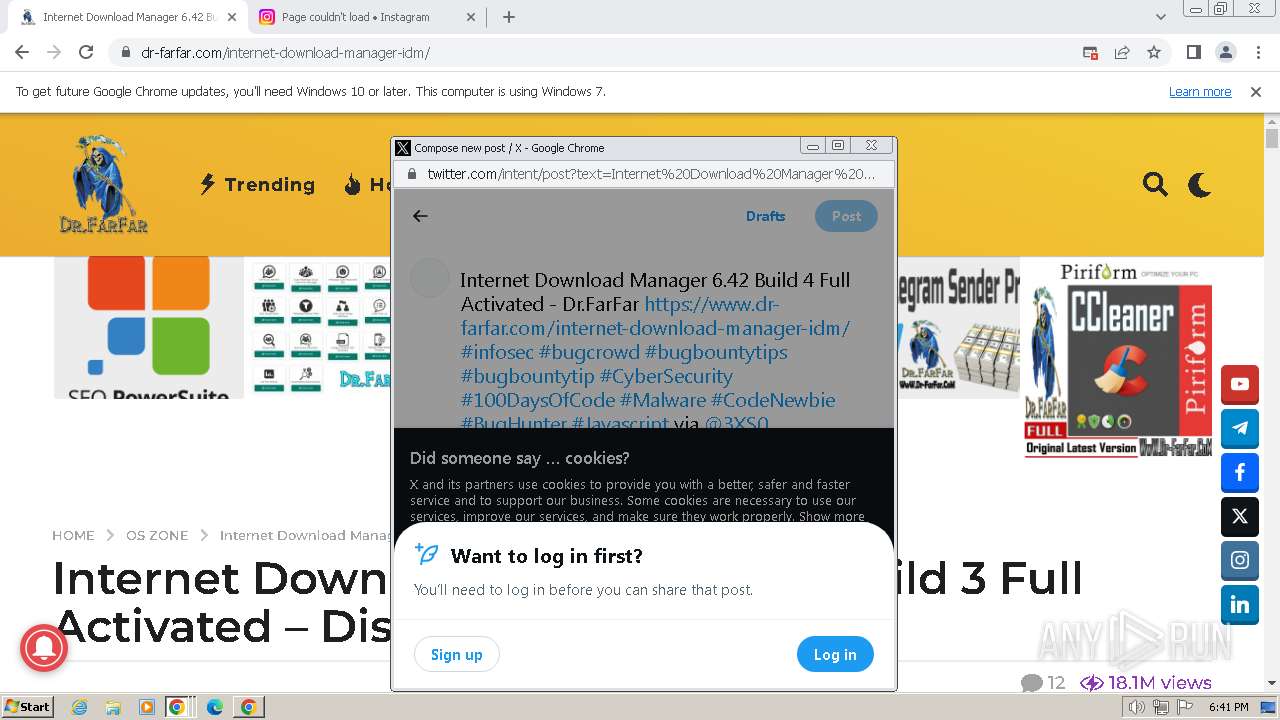The height and width of the screenshot is (720, 1280).
Task: Click the #Malware hashtag
Action: coord(662,400)
